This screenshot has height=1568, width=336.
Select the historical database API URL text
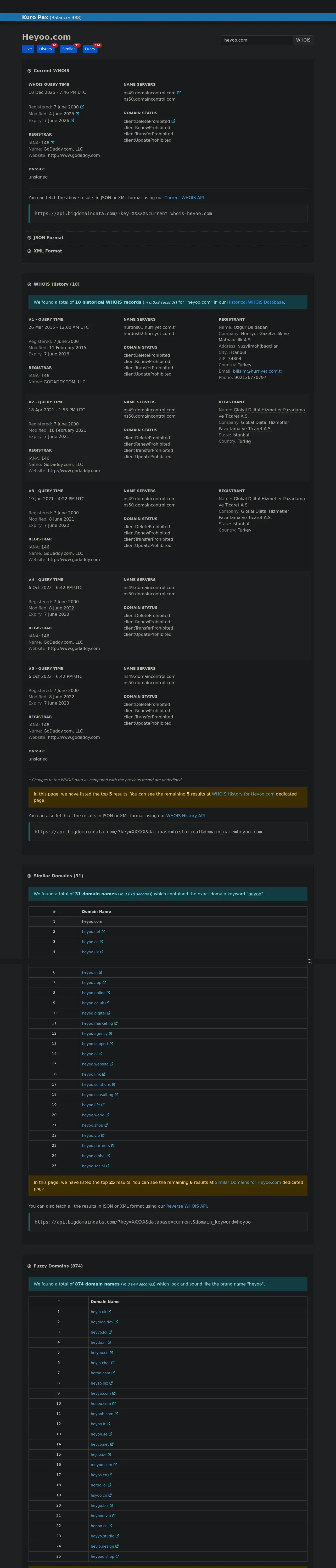148,832
